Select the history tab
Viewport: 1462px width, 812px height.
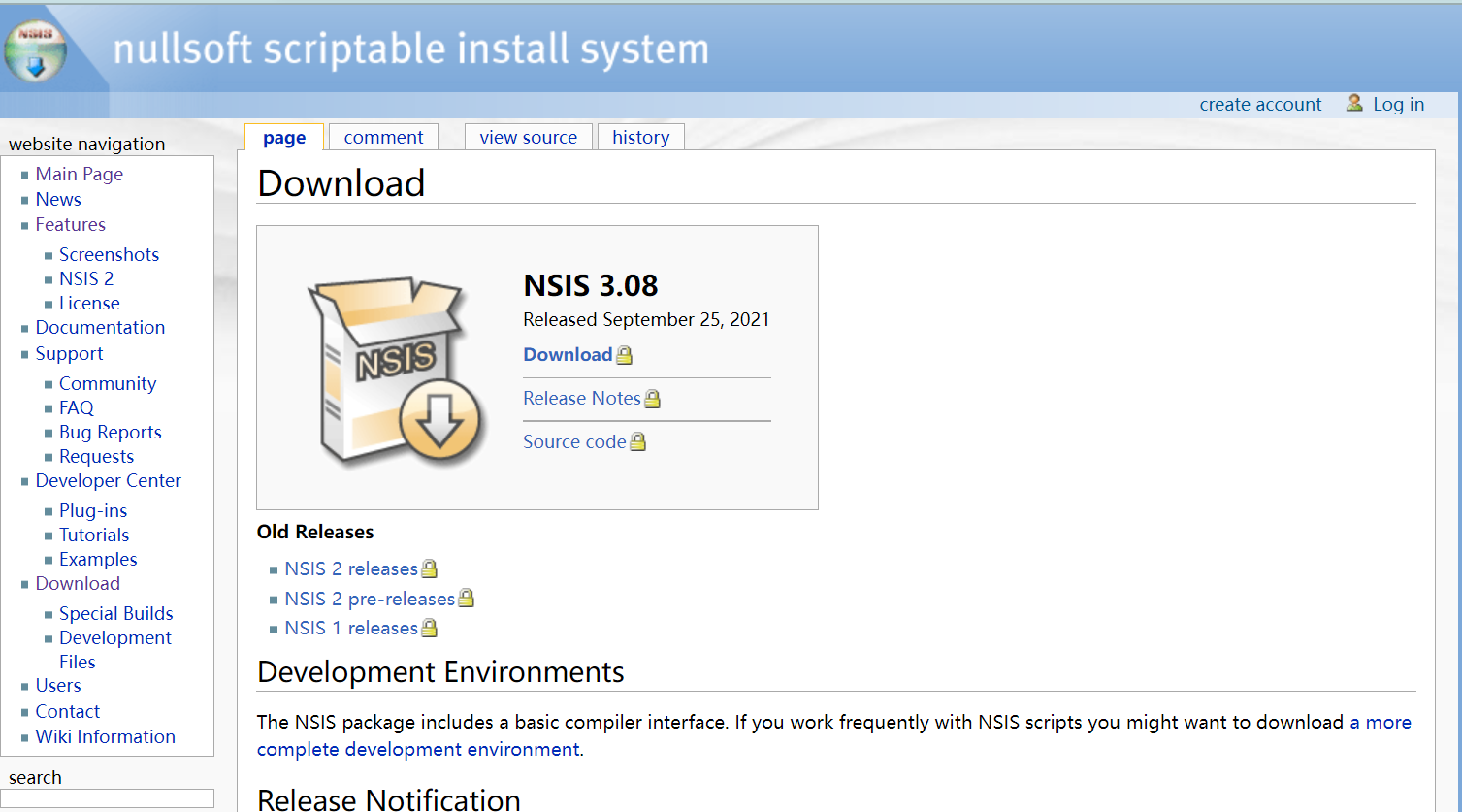[x=640, y=138]
